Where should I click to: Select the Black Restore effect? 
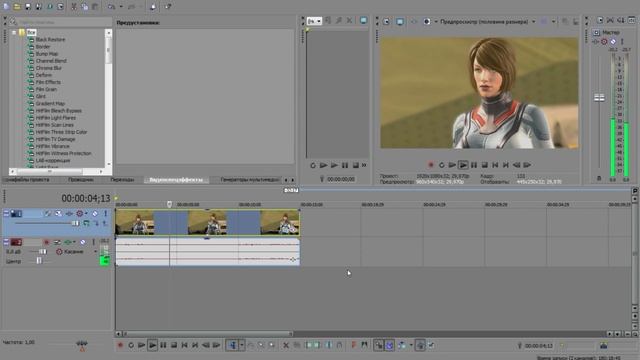point(50,40)
